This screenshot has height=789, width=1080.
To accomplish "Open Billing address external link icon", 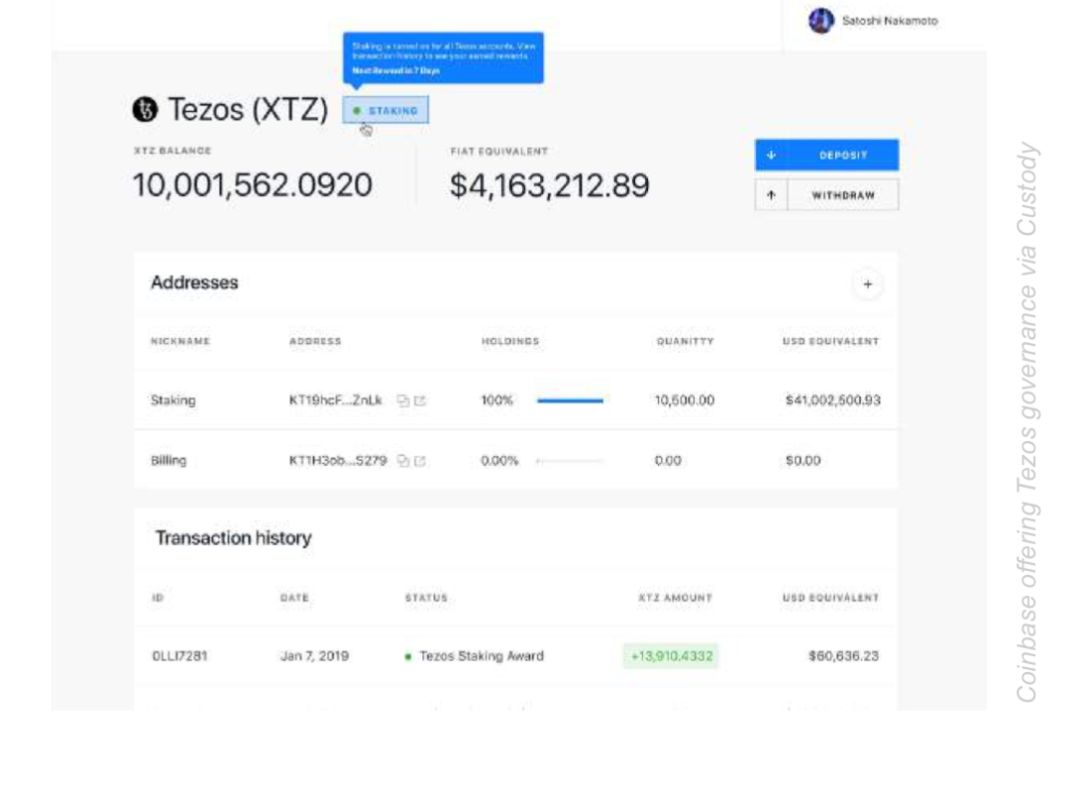I will [x=420, y=461].
